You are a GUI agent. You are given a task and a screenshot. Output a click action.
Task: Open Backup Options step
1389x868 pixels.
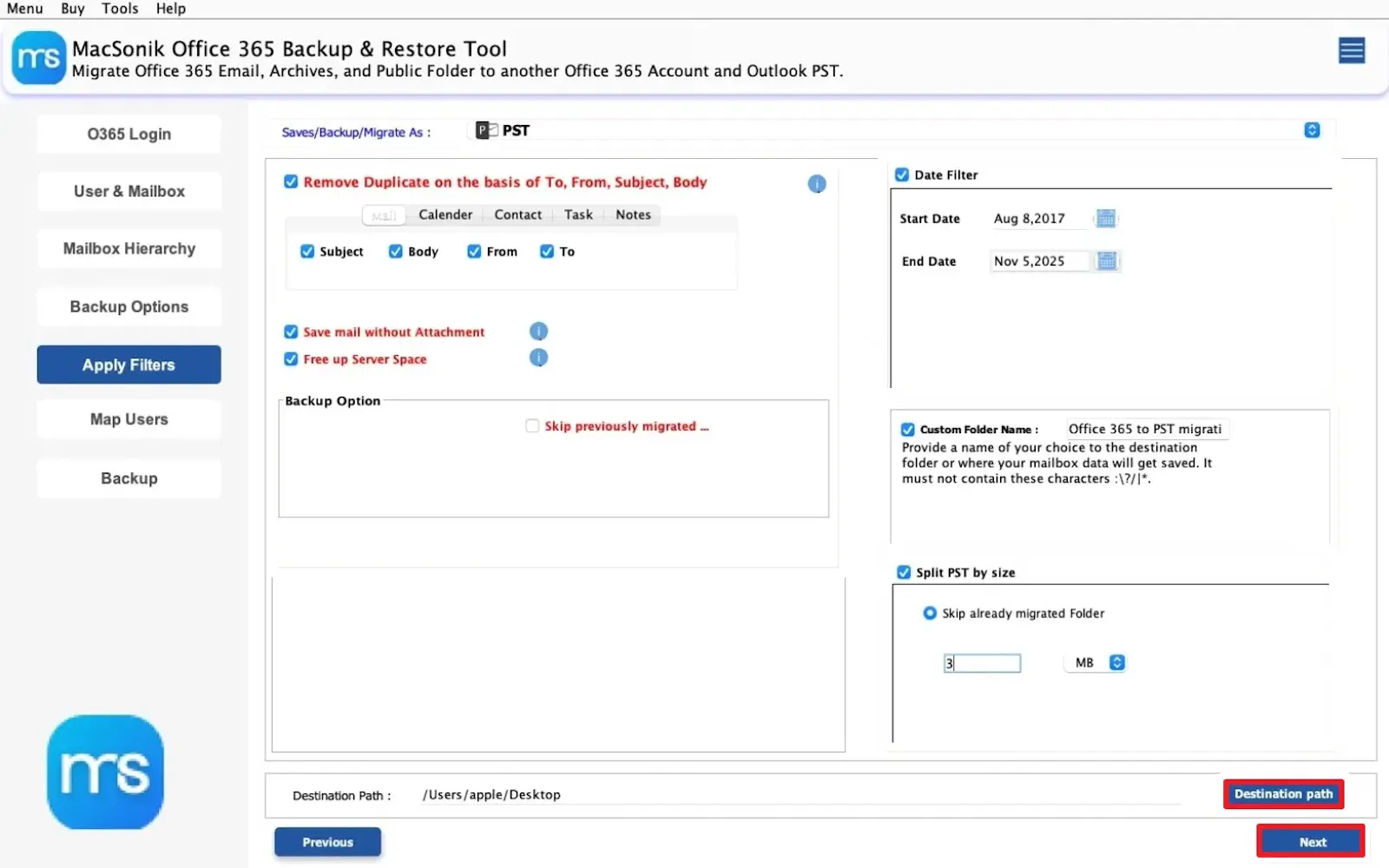click(x=128, y=306)
